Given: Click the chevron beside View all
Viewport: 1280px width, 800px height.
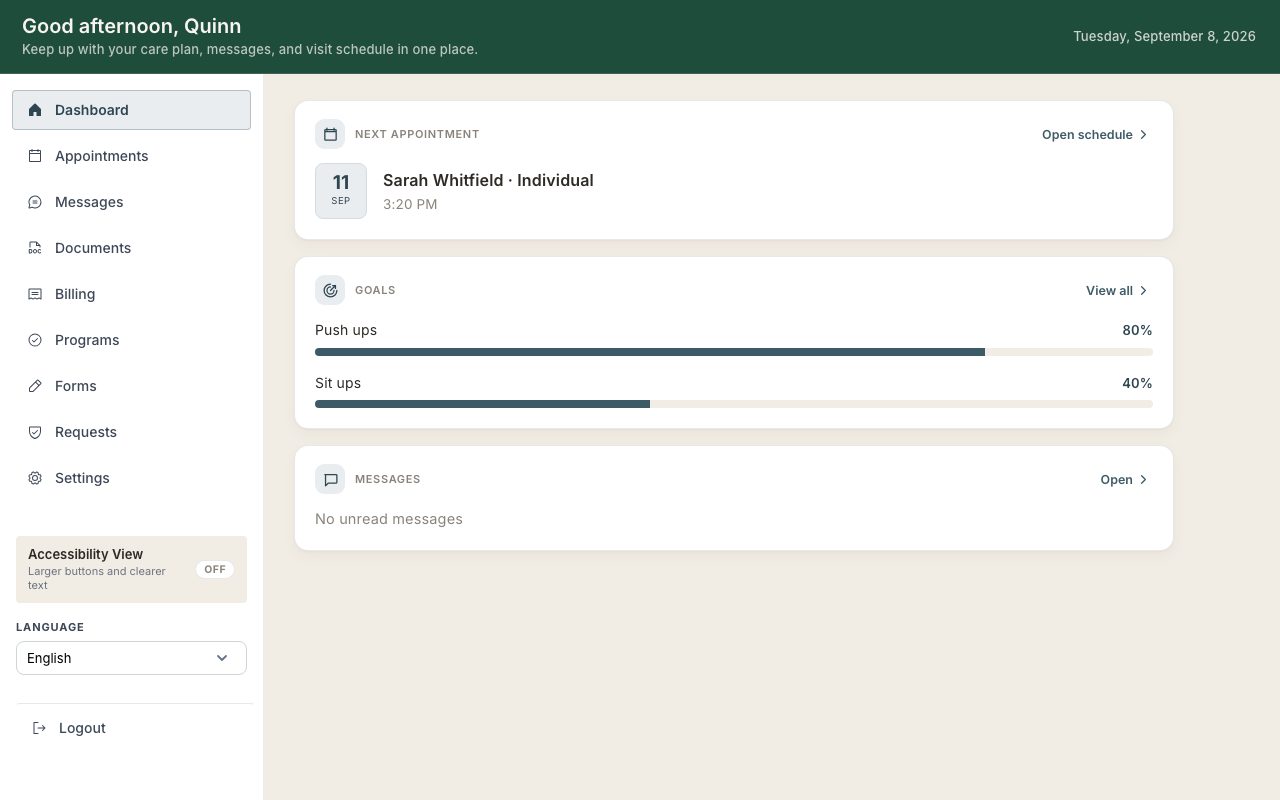Looking at the screenshot, I should tap(1144, 290).
